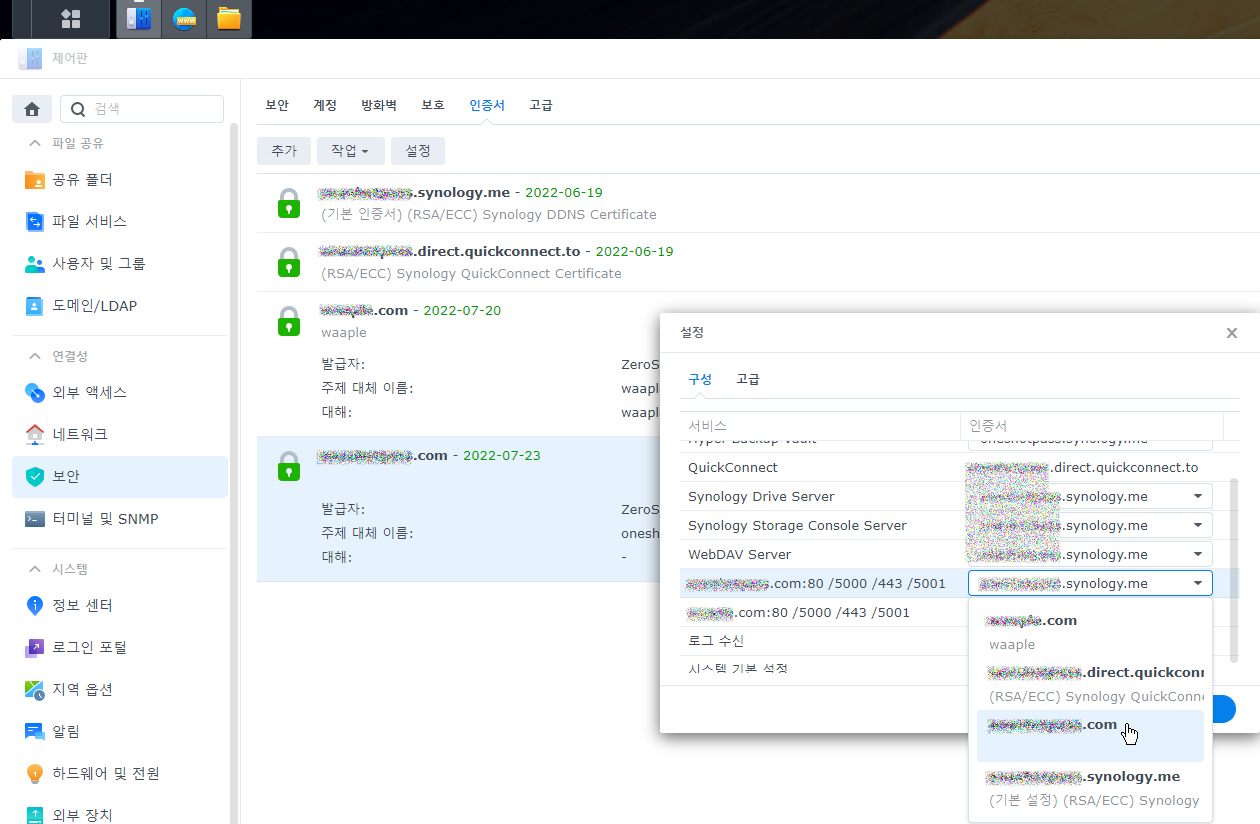Close the 설정 dialog

1232,333
